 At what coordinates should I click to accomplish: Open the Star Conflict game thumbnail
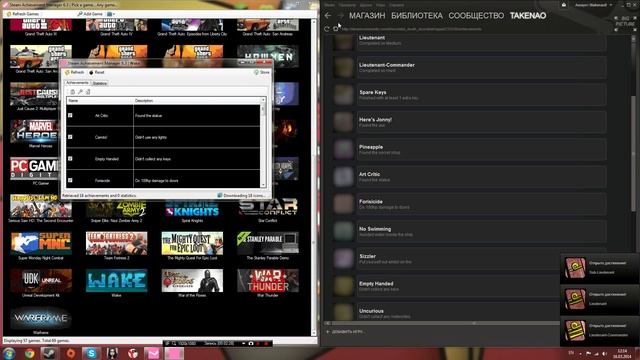click(x=268, y=208)
